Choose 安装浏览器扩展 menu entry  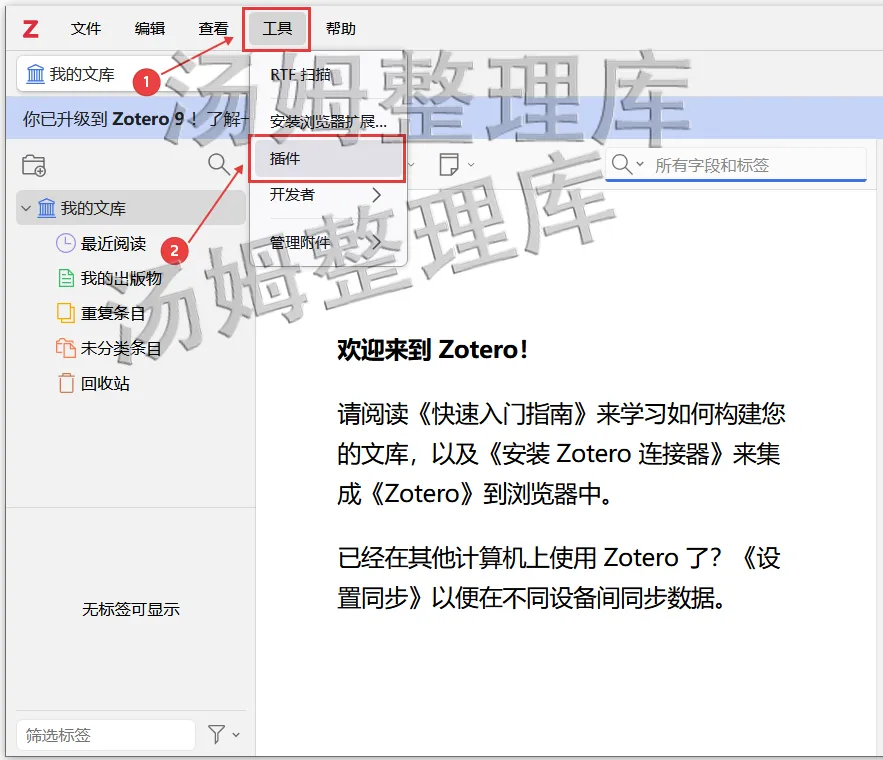[x=328, y=121]
